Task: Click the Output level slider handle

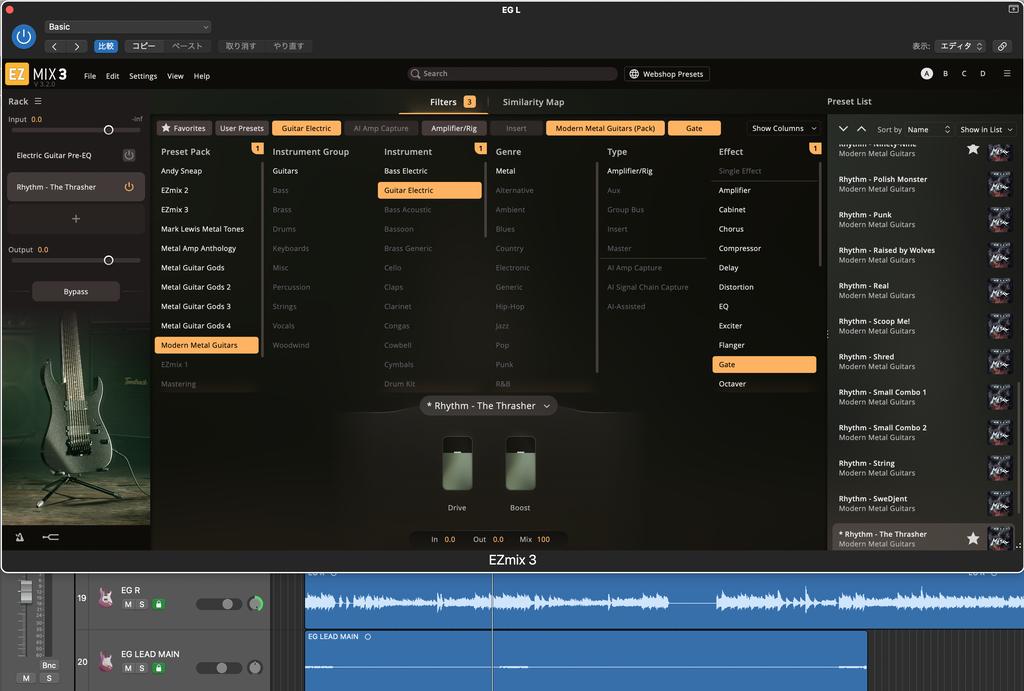Action: point(108,260)
